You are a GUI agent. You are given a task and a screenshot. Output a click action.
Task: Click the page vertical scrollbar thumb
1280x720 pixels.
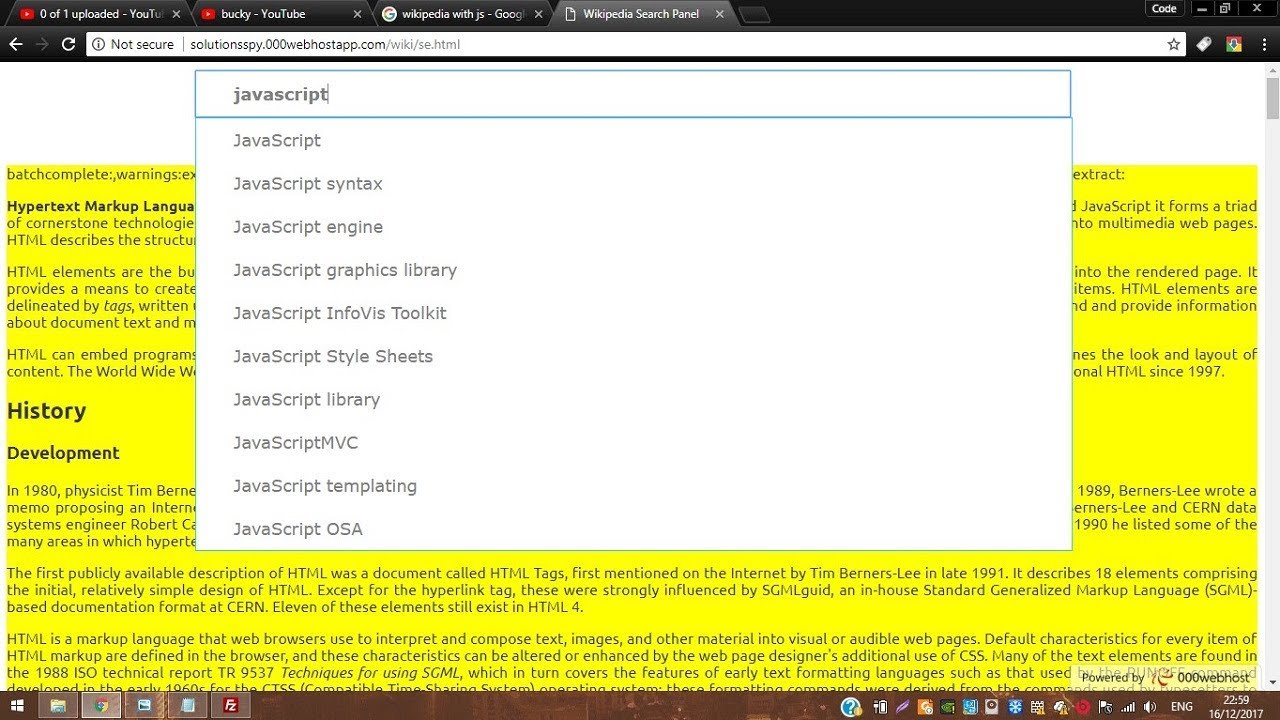pos(1272,98)
